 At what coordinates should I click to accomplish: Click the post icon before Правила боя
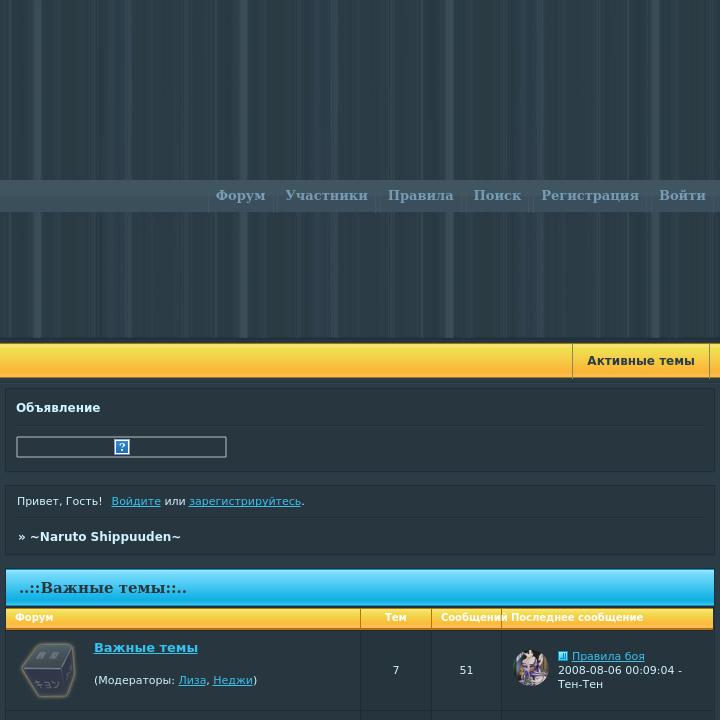[563, 656]
